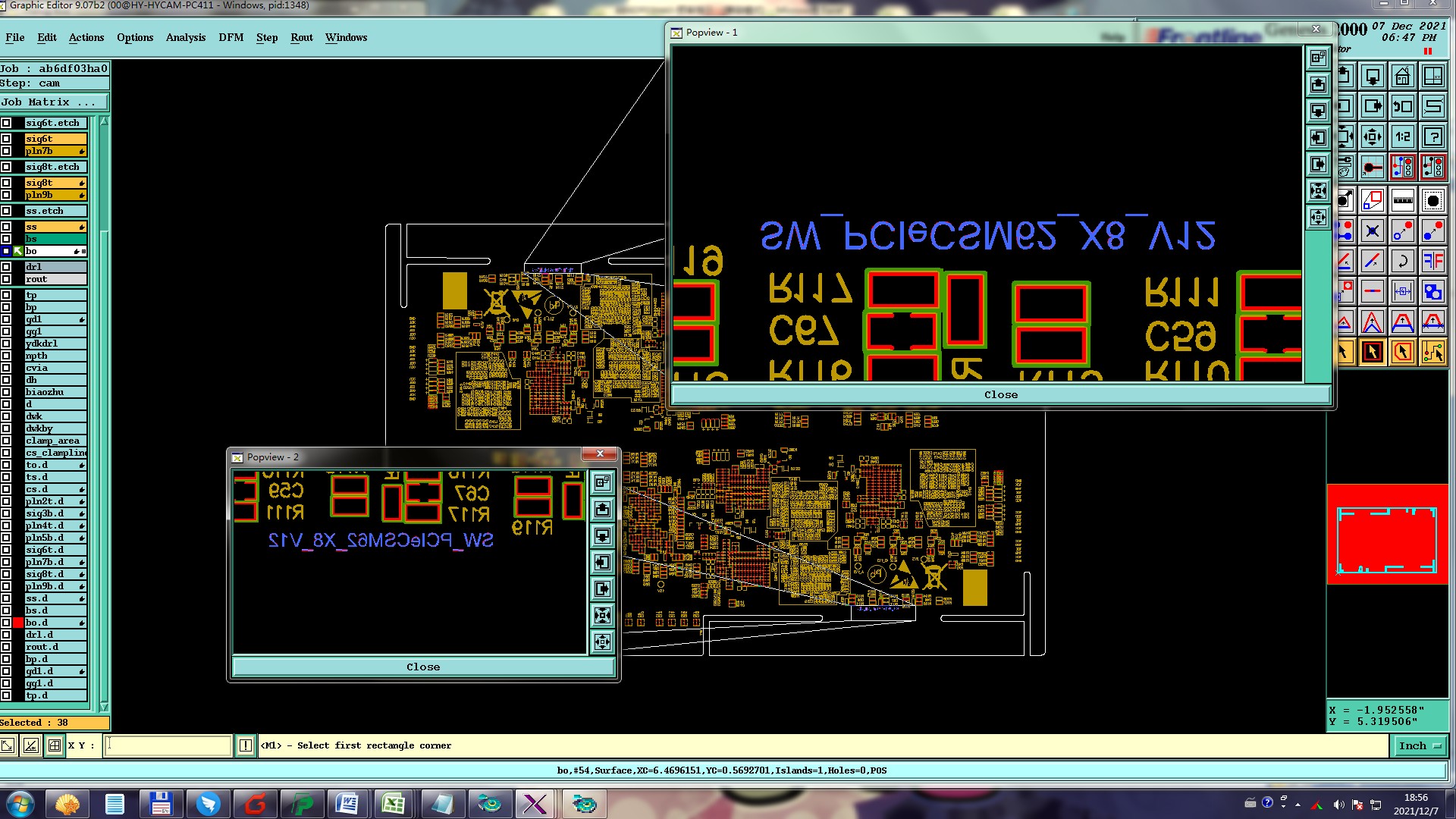The height and width of the screenshot is (819, 1456).
Task: Click the X Y coordinate input field
Action: [x=167, y=745]
